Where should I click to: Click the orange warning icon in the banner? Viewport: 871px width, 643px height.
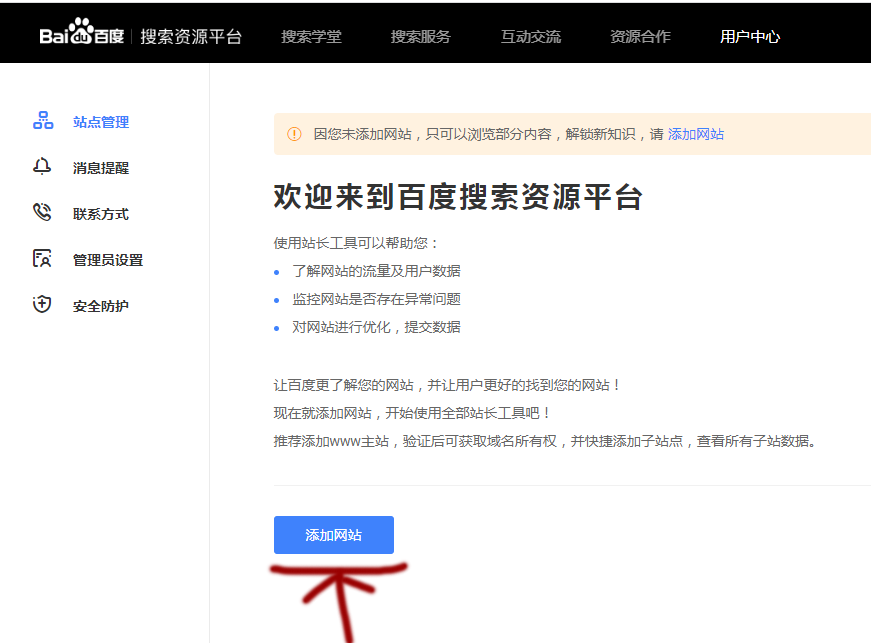pos(294,134)
